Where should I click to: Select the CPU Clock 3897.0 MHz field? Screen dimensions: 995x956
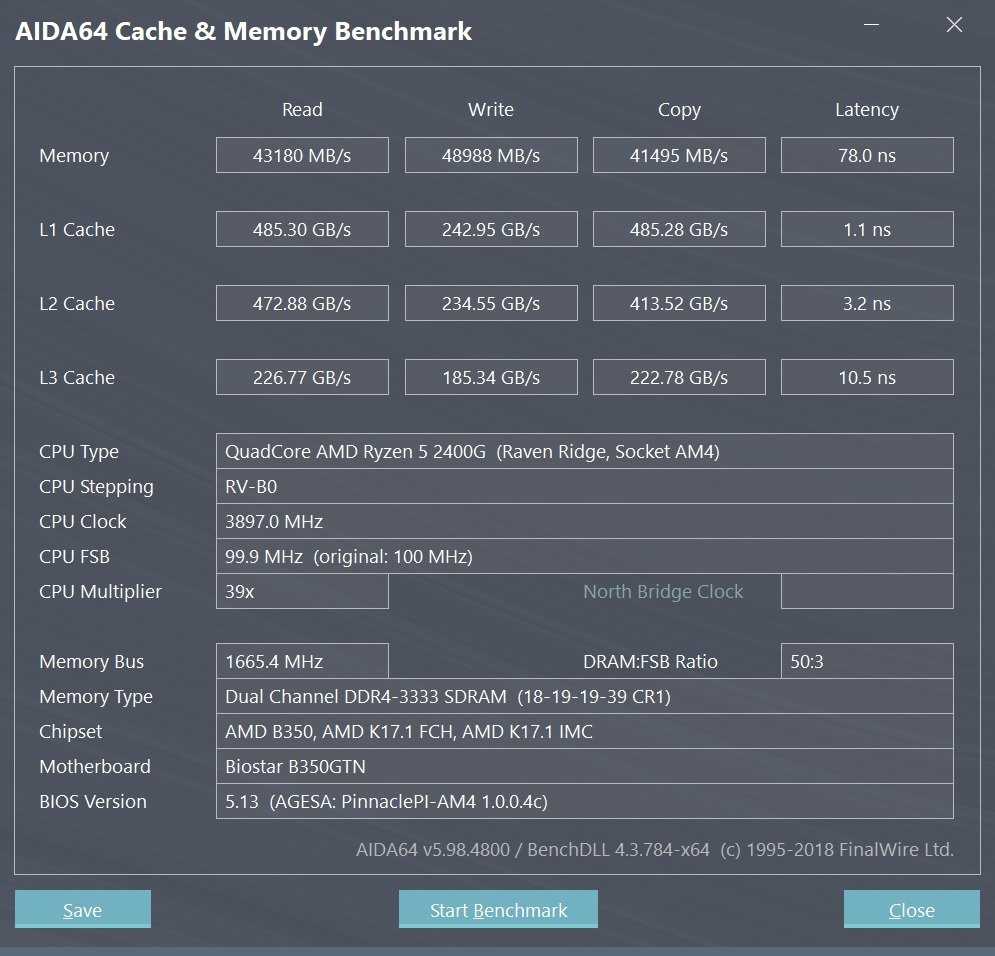(x=584, y=521)
